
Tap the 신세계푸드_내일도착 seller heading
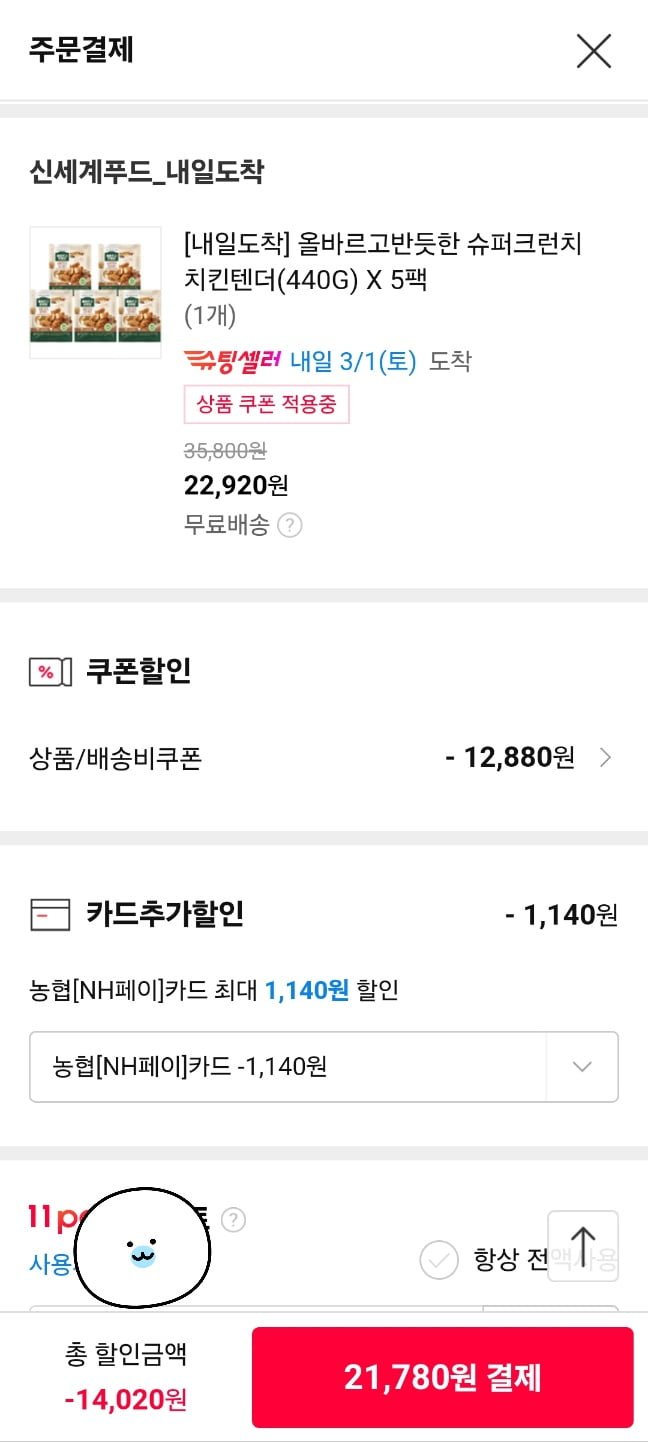pyautogui.click(x=147, y=172)
